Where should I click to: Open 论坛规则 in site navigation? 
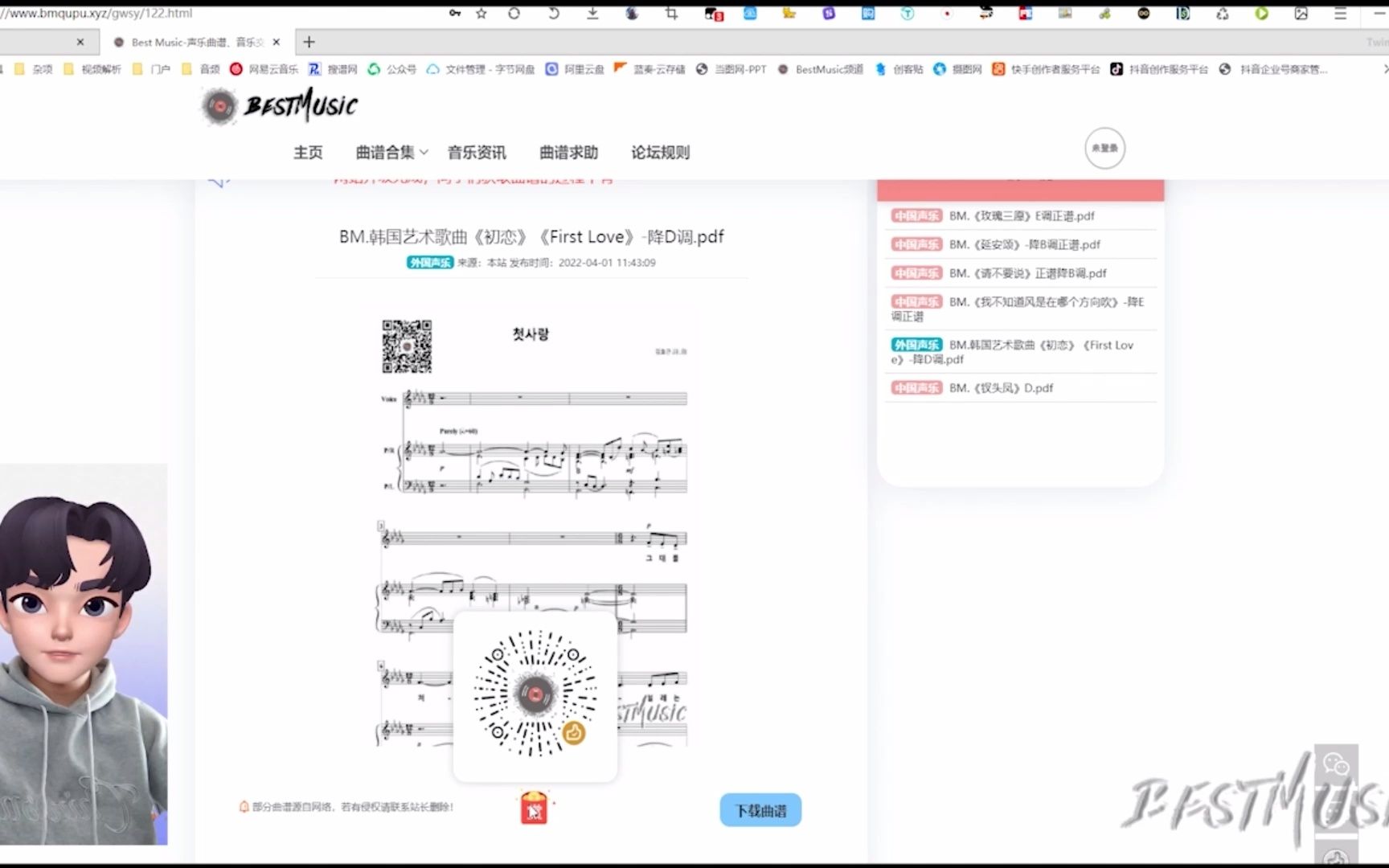click(x=660, y=153)
